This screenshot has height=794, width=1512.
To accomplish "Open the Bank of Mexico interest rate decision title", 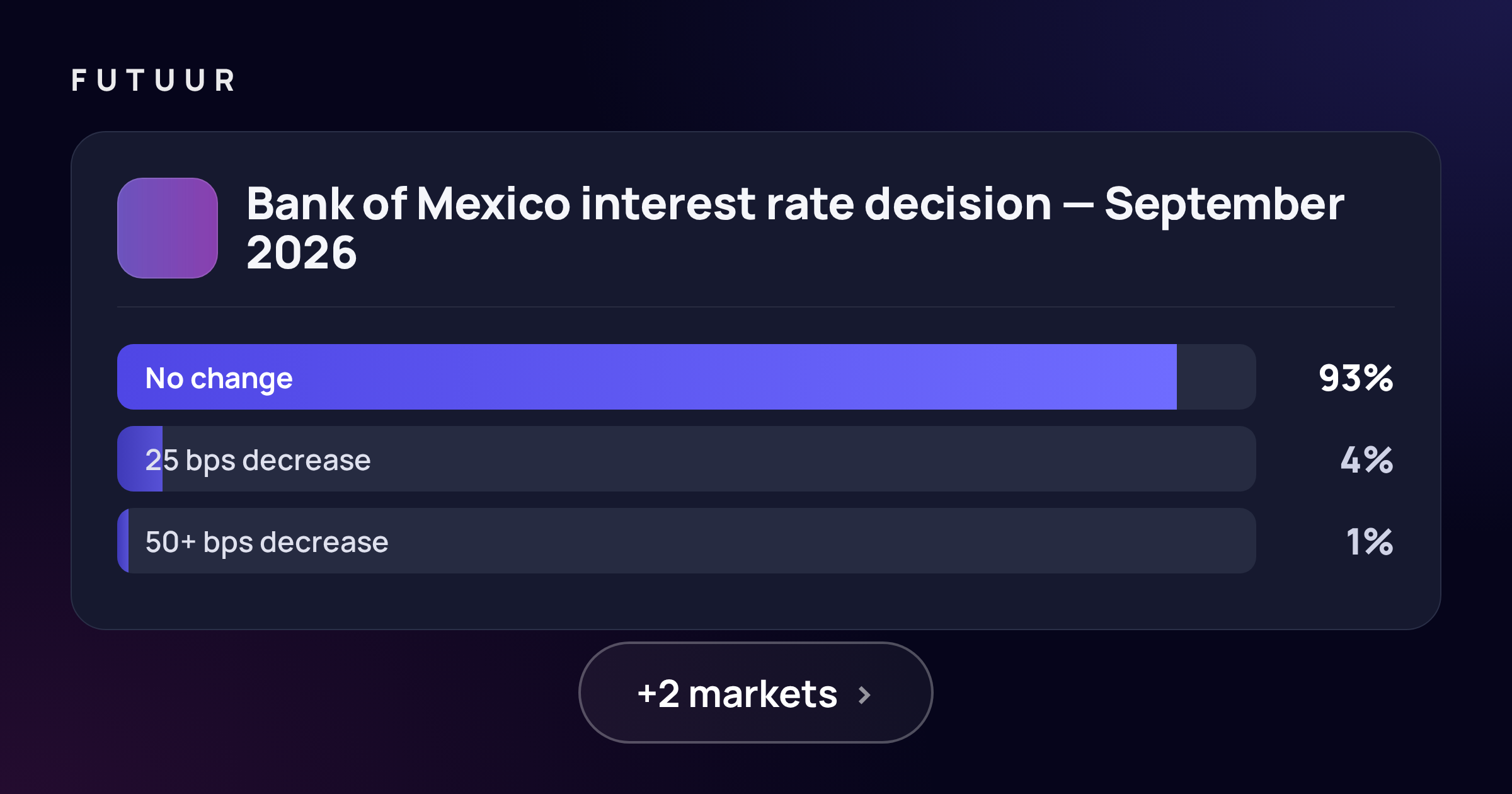I will point(795,228).
